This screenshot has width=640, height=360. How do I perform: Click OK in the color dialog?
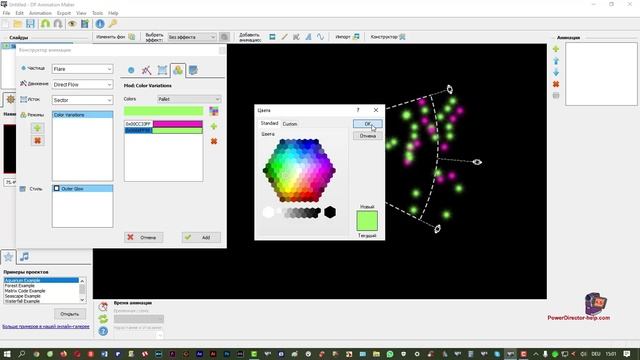tap(368, 124)
